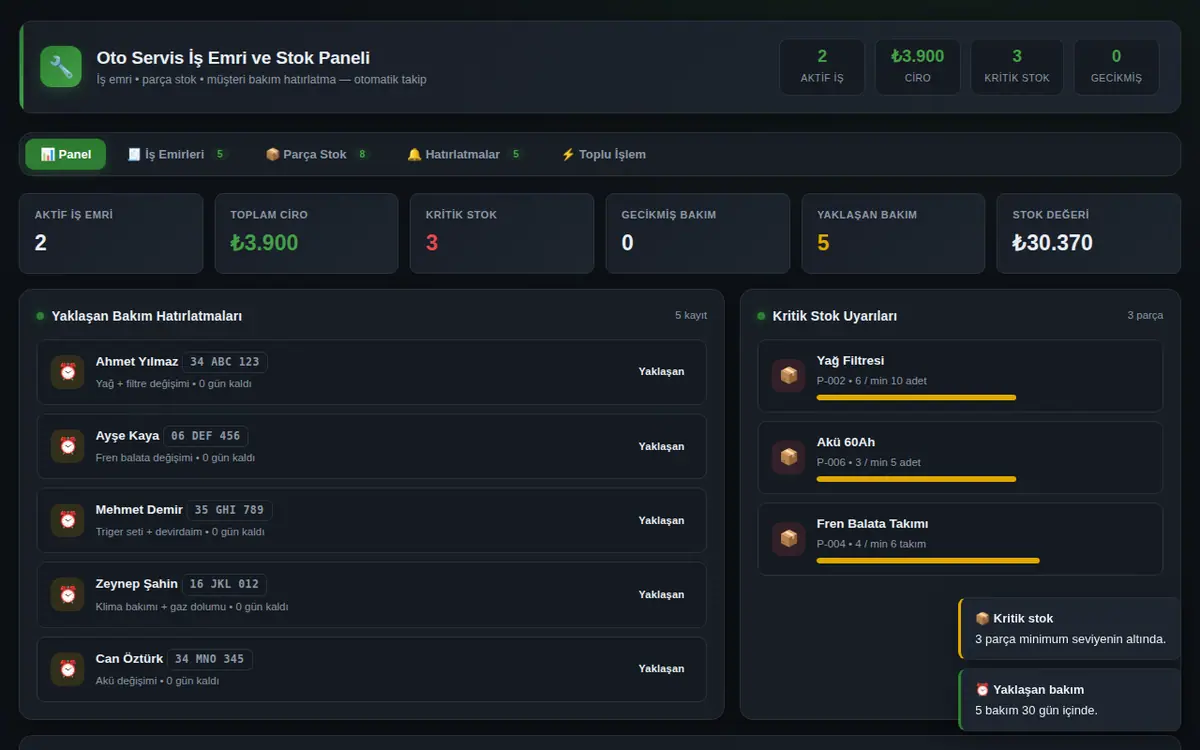Click the Akü 60Ah stock level bar
This screenshot has width=1200, height=750.
click(x=916, y=479)
